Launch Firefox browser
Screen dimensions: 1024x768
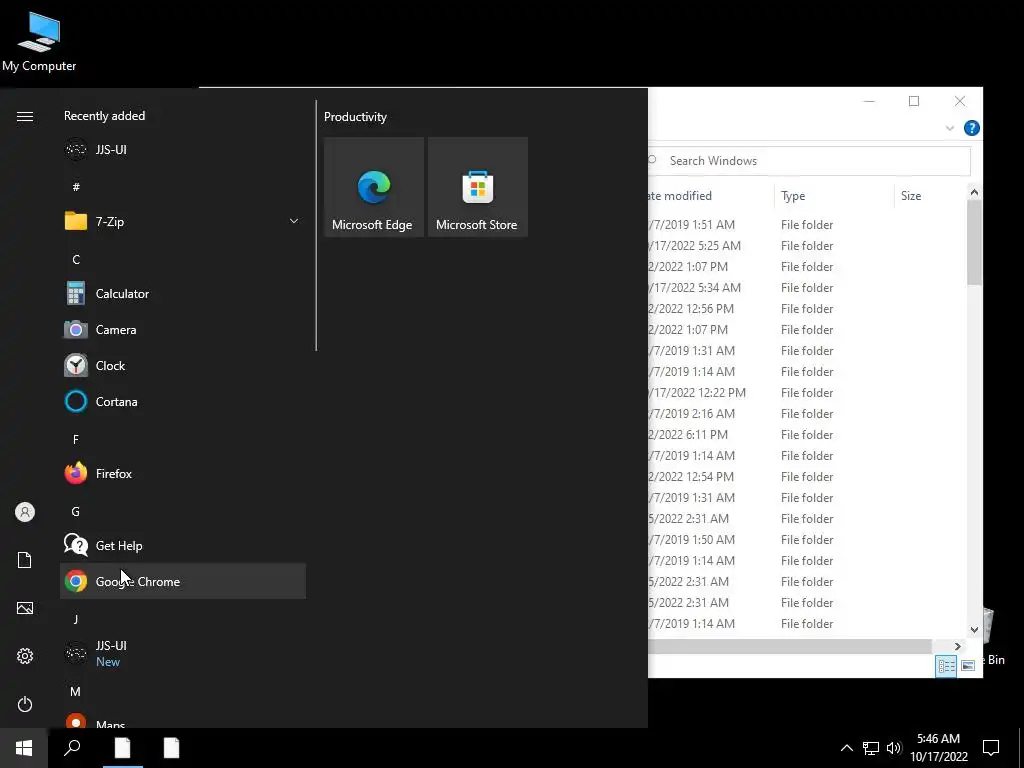(183, 473)
